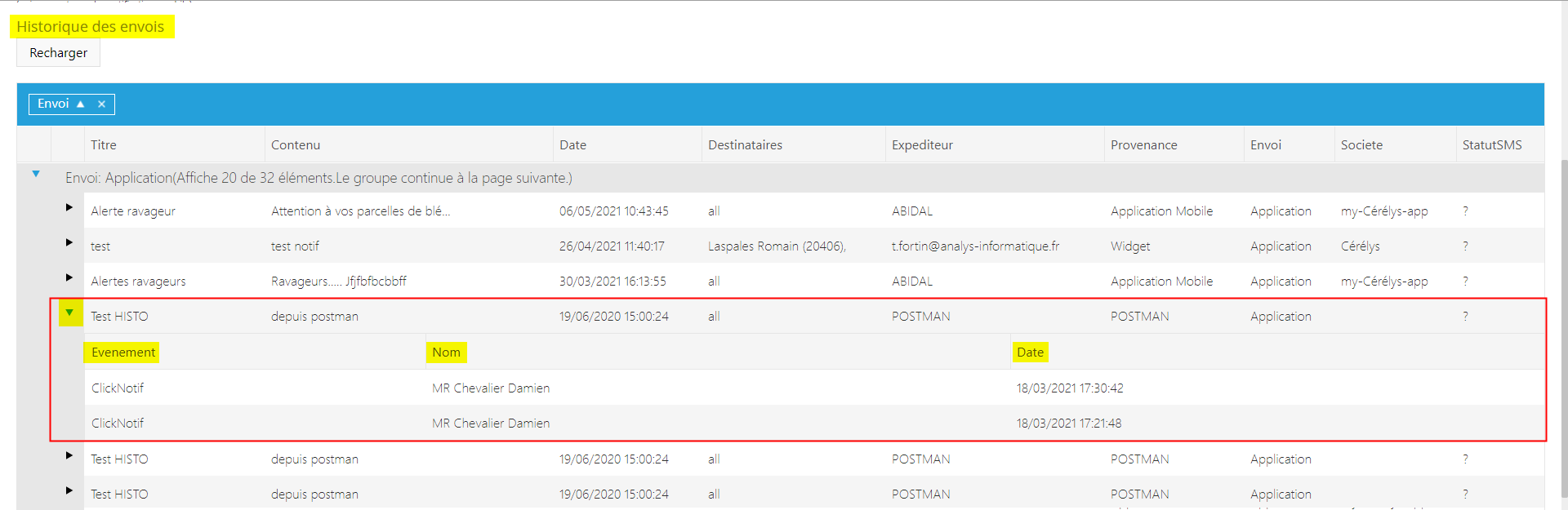Sort by the Provenance column
1568x510 pixels.
tap(1143, 145)
